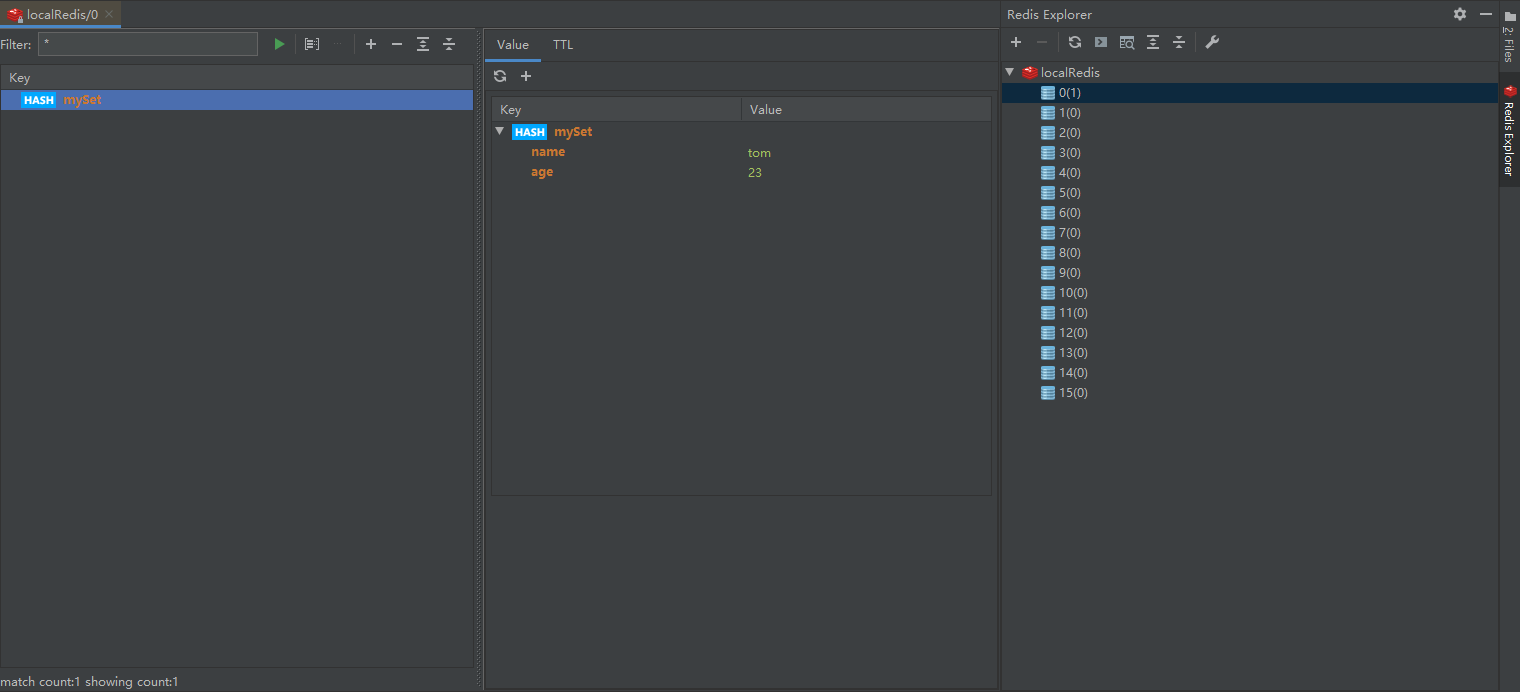Switch to the Value tab
Screen dimensions: 1520x692
[513, 45]
